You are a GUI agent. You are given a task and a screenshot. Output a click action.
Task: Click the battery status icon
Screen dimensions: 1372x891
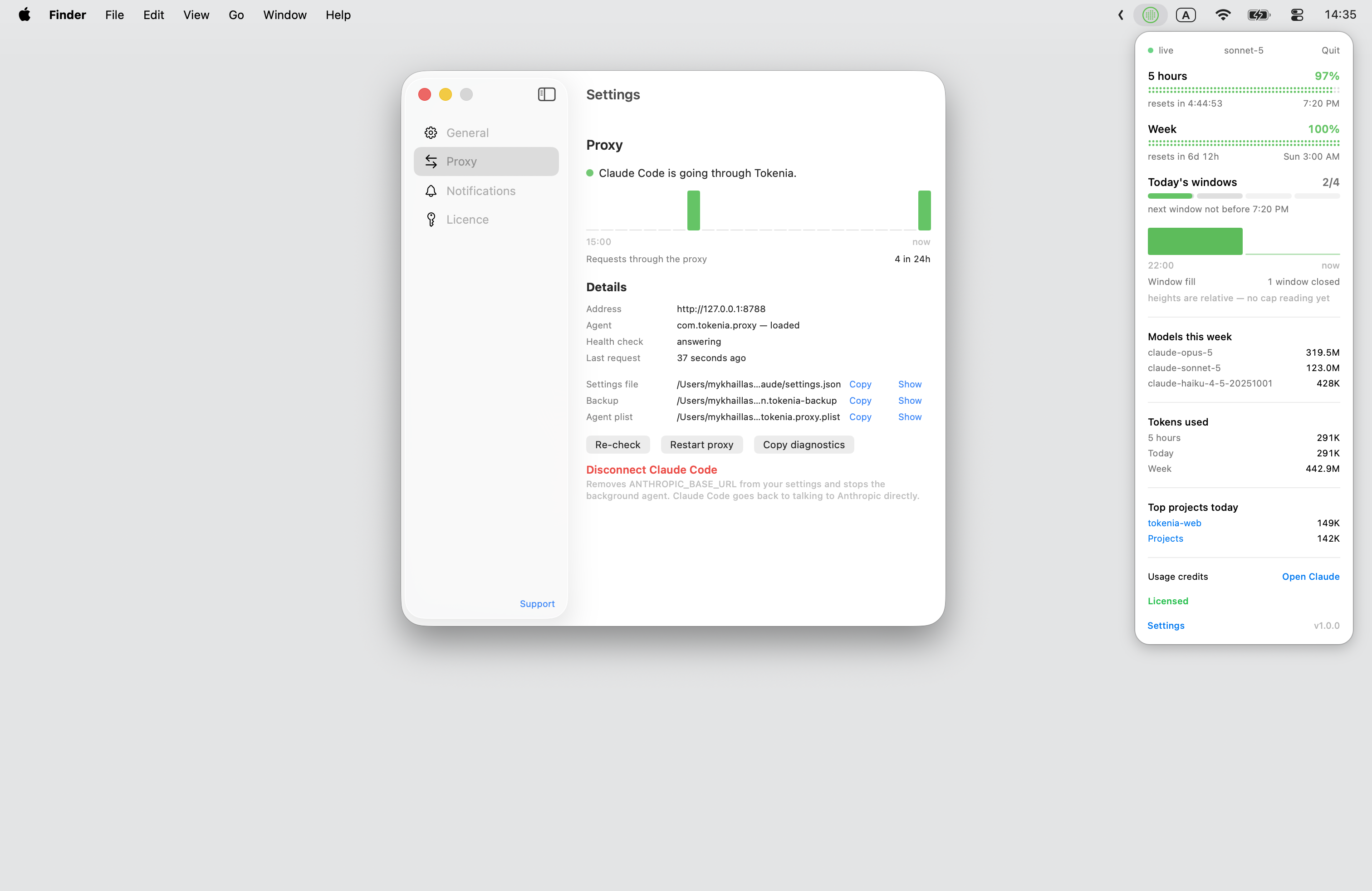click(1259, 15)
